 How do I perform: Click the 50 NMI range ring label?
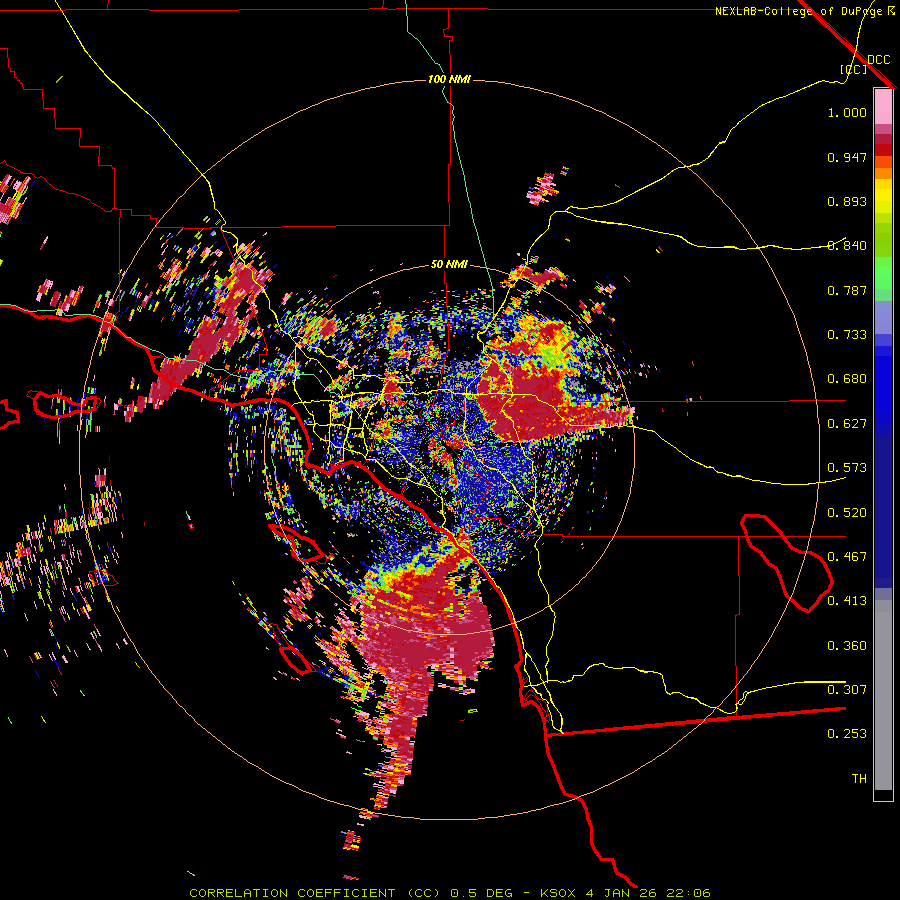click(449, 264)
